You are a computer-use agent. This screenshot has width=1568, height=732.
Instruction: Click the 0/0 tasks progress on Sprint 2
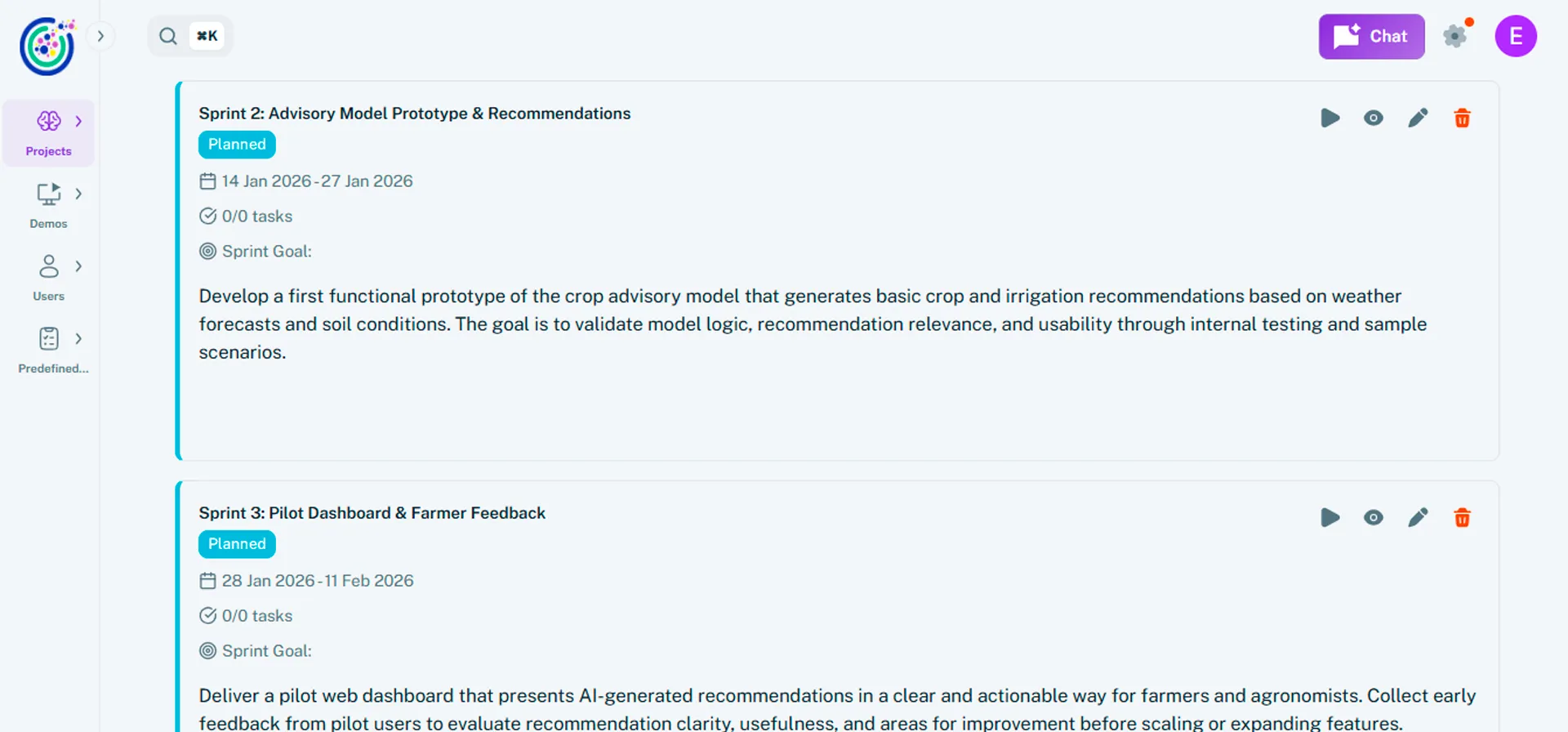coord(256,216)
